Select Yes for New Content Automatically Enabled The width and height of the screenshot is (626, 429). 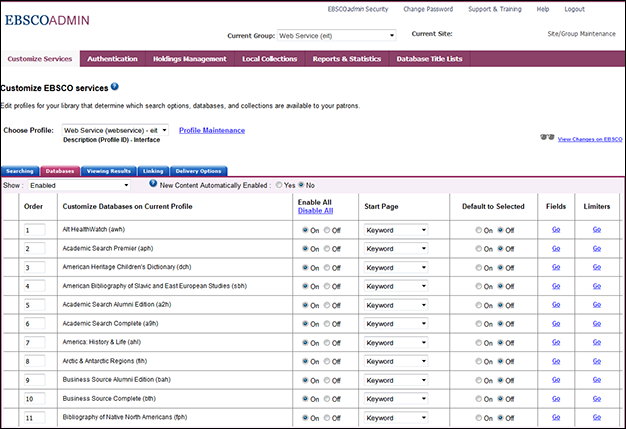point(279,185)
